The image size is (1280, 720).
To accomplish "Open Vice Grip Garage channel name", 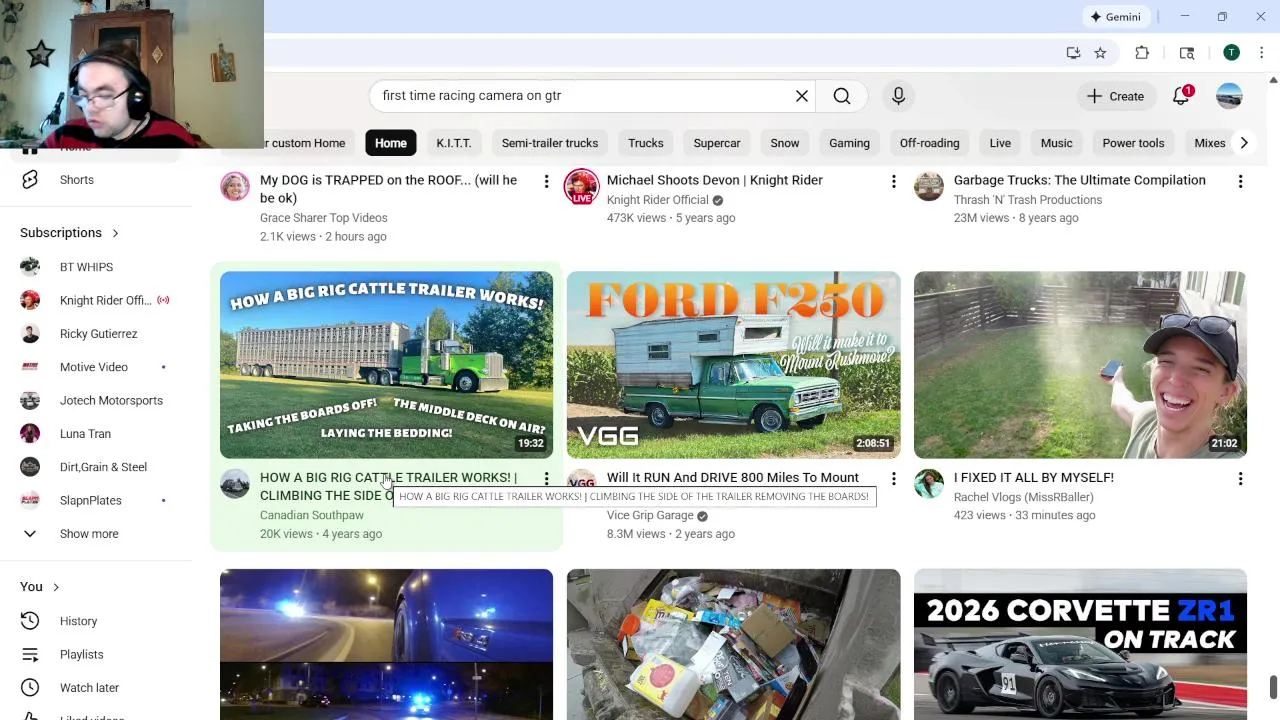I will coord(650,515).
